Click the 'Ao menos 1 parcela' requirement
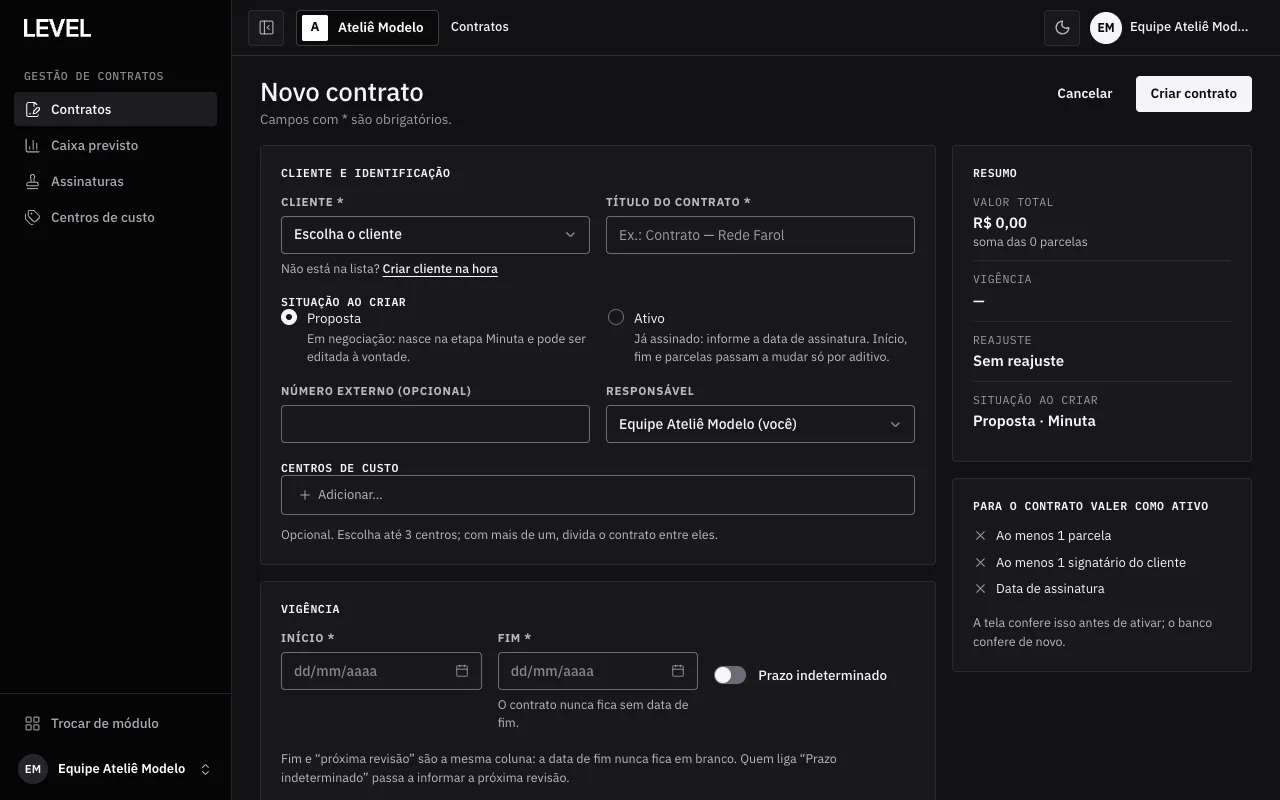This screenshot has height=800, width=1280. tap(1053, 536)
